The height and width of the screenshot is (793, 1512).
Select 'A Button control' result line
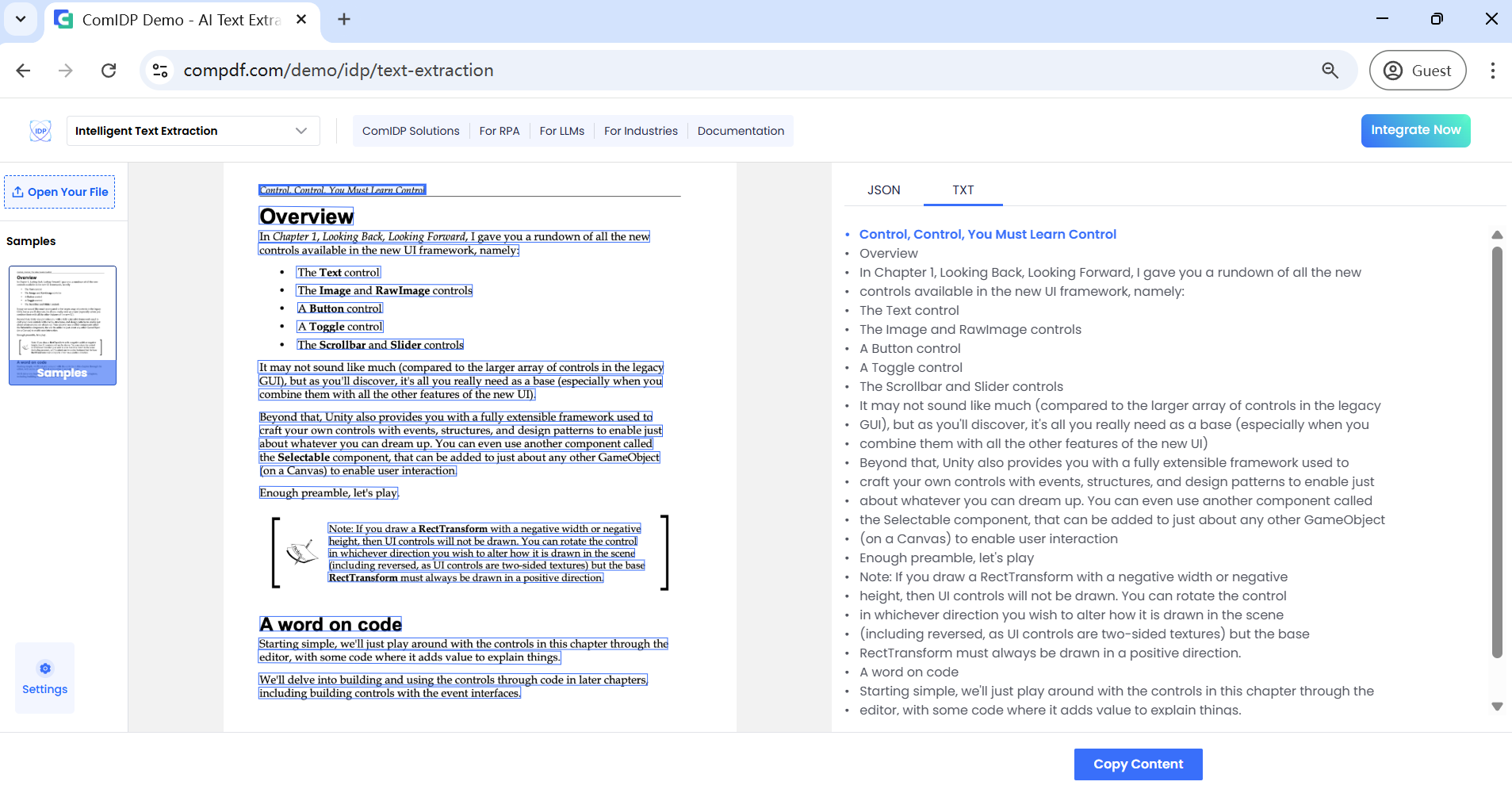(909, 348)
